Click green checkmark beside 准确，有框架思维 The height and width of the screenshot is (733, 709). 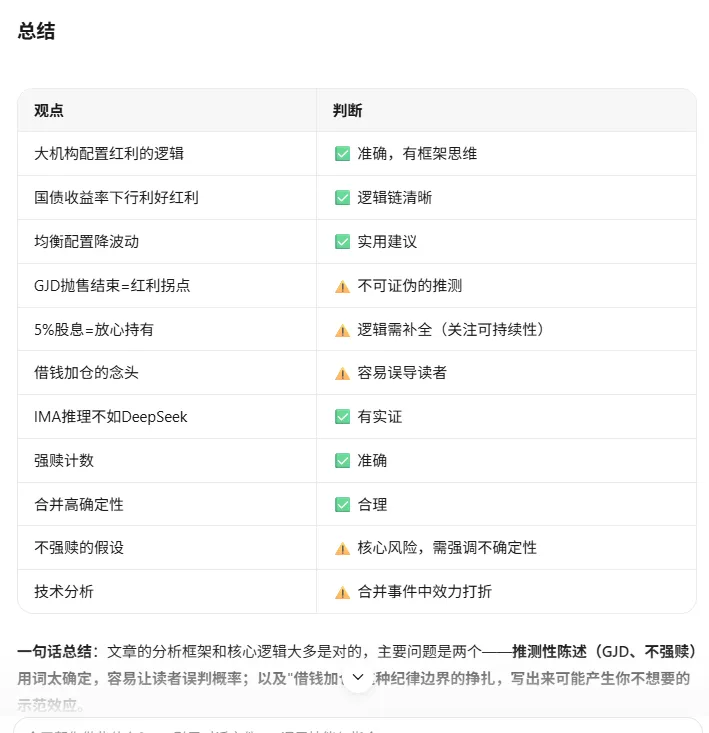click(343, 154)
